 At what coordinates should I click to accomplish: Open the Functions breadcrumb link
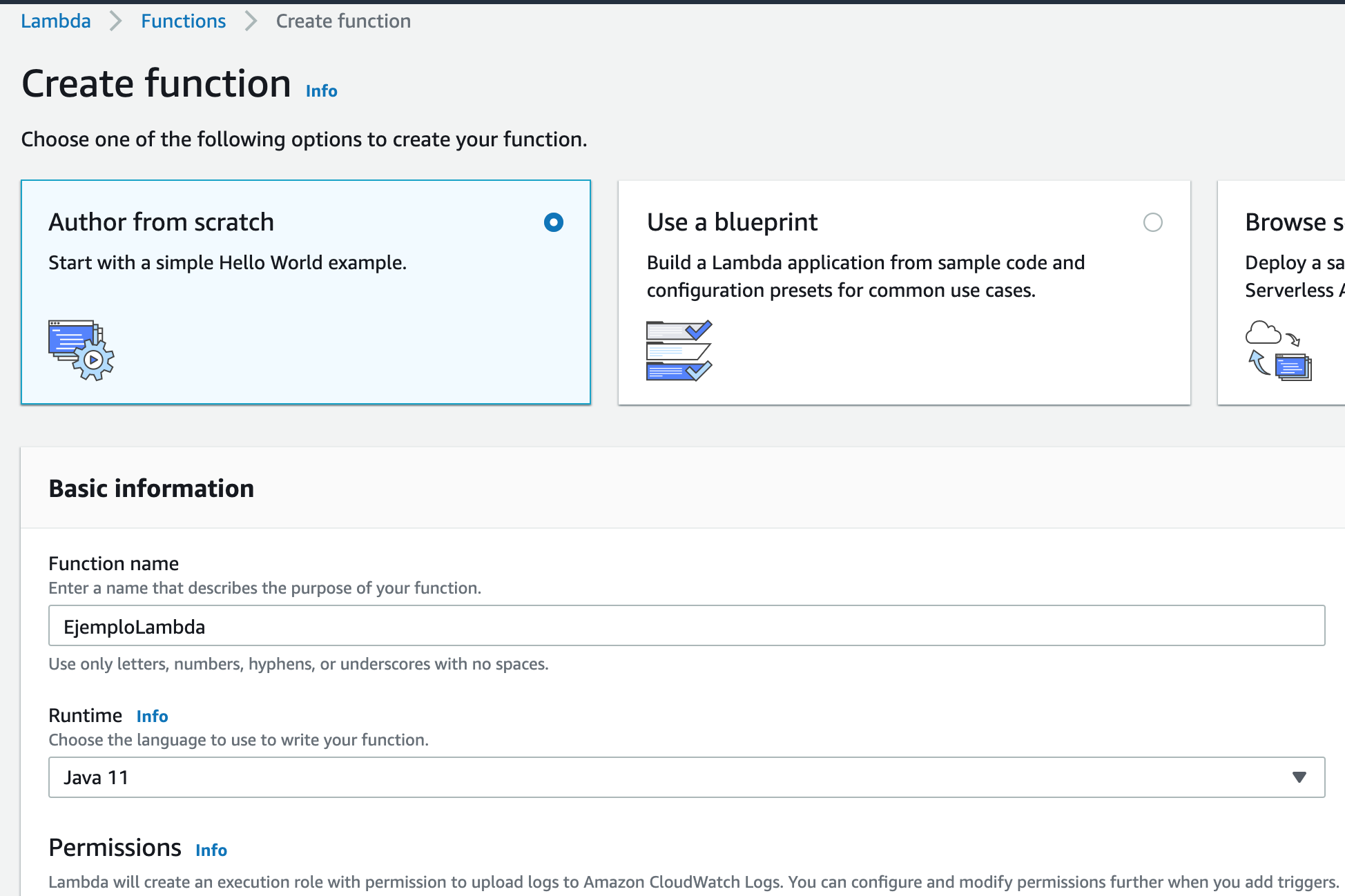point(183,21)
